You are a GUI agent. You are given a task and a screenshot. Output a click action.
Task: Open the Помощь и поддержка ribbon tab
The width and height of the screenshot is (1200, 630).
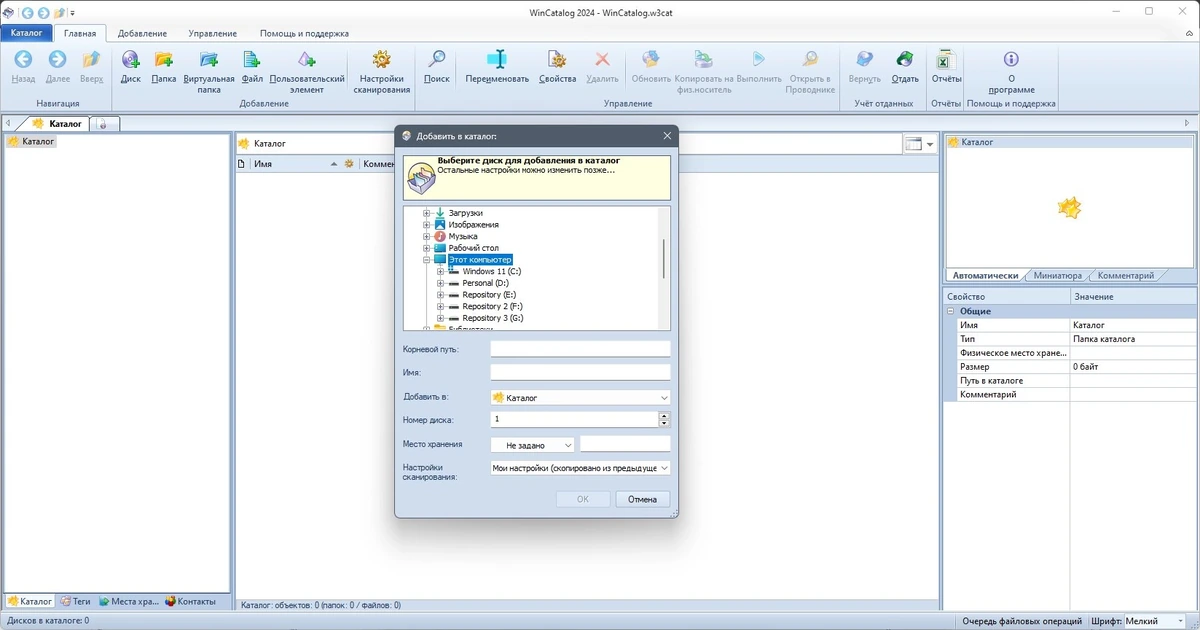tap(304, 33)
